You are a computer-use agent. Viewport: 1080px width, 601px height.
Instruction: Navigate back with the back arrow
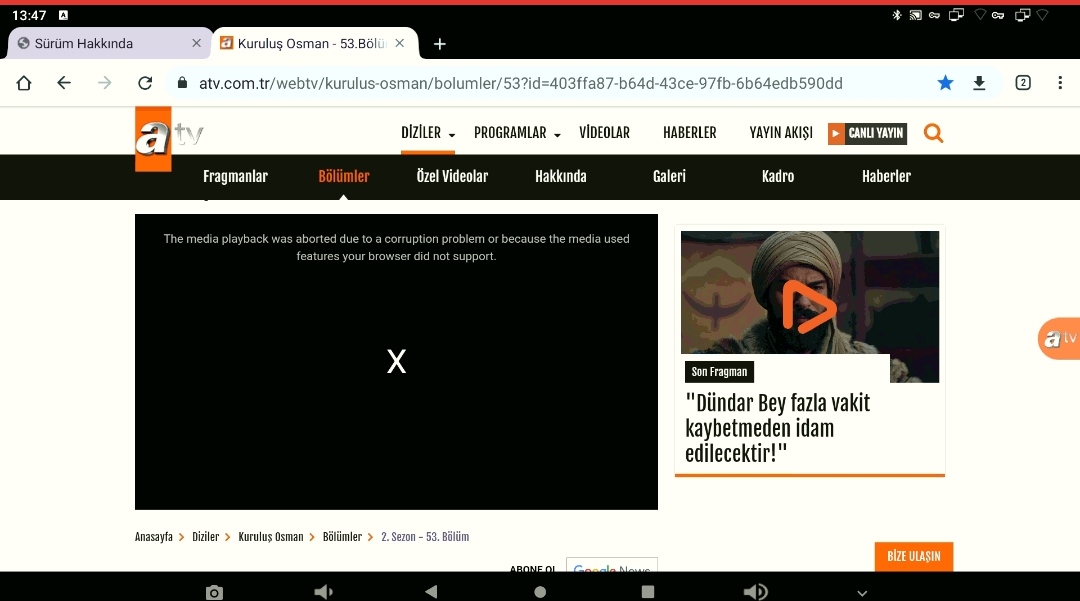click(x=64, y=83)
